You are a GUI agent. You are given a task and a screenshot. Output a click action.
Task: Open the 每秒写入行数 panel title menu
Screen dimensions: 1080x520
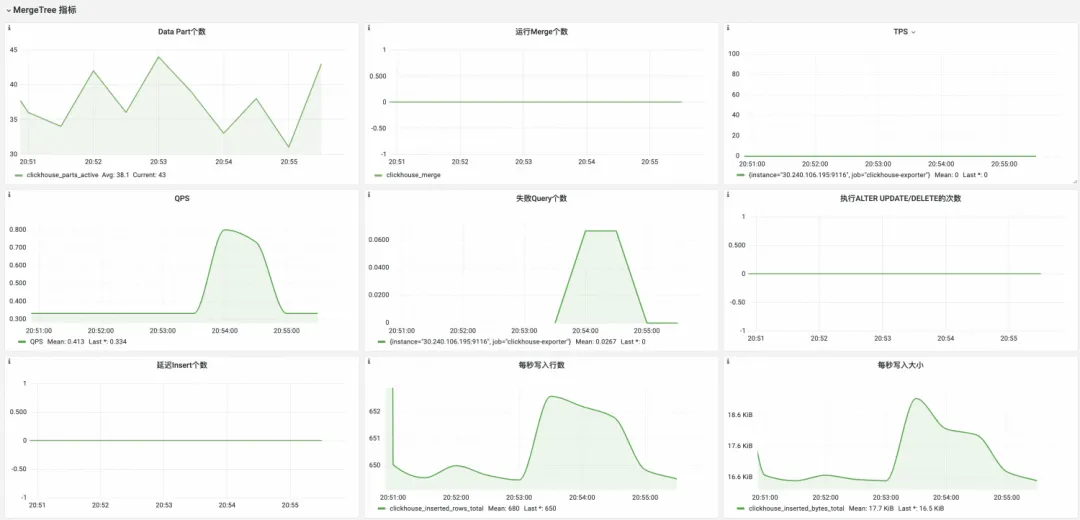tap(542, 365)
